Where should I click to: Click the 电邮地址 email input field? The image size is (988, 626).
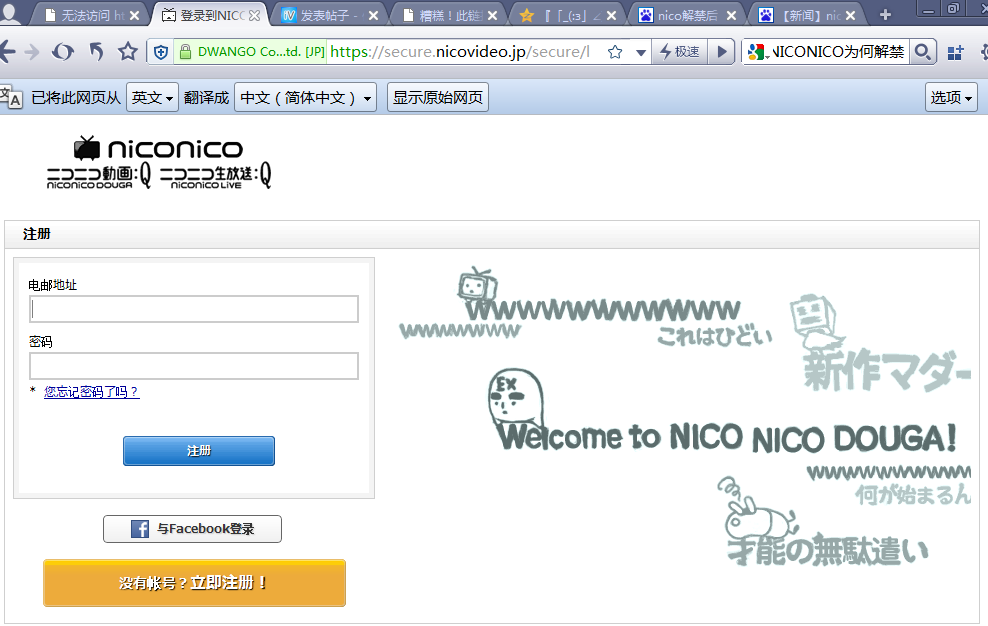[x=194, y=309]
